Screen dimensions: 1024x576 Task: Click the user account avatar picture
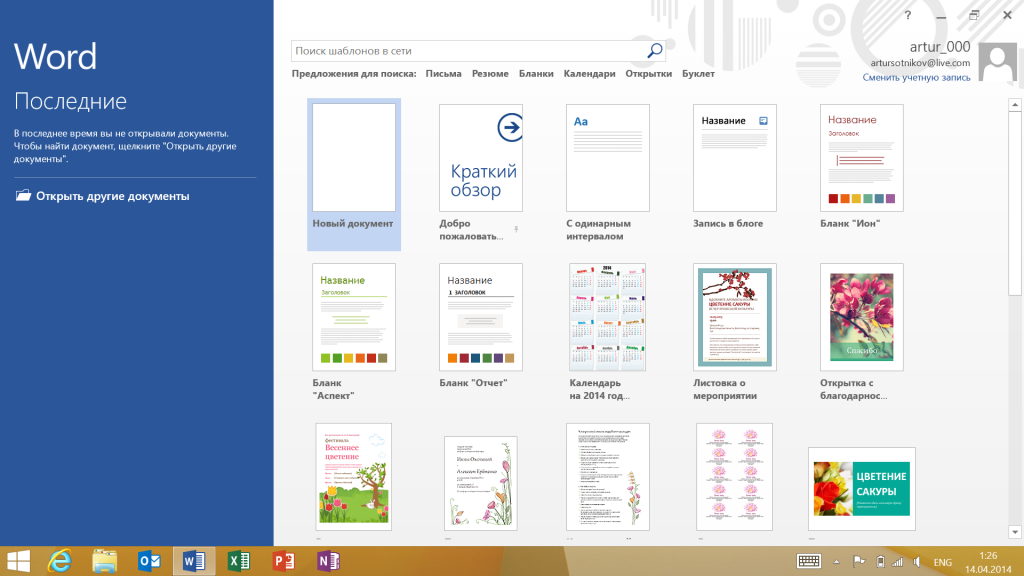997,62
